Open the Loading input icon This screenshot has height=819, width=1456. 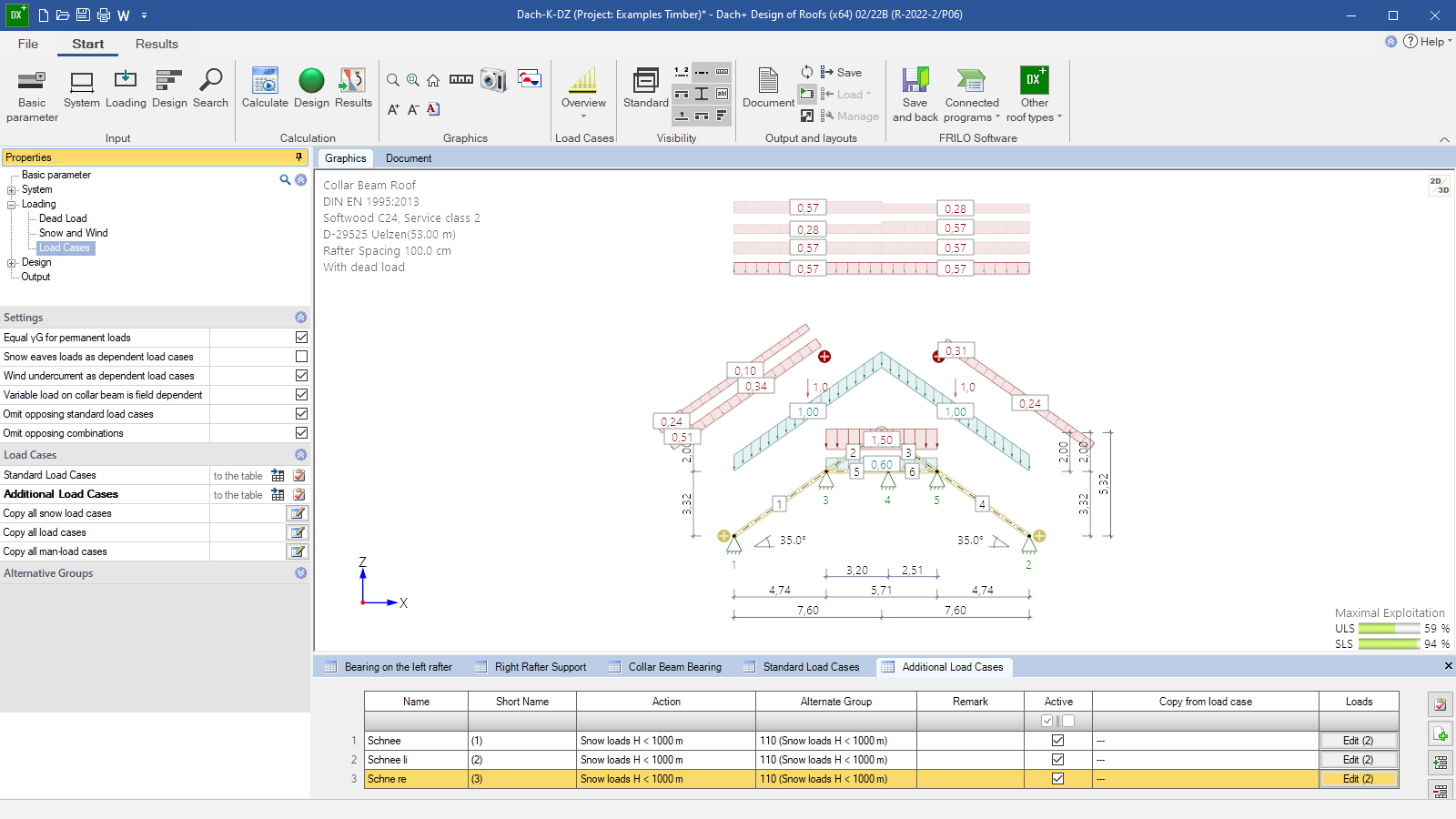(126, 88)
